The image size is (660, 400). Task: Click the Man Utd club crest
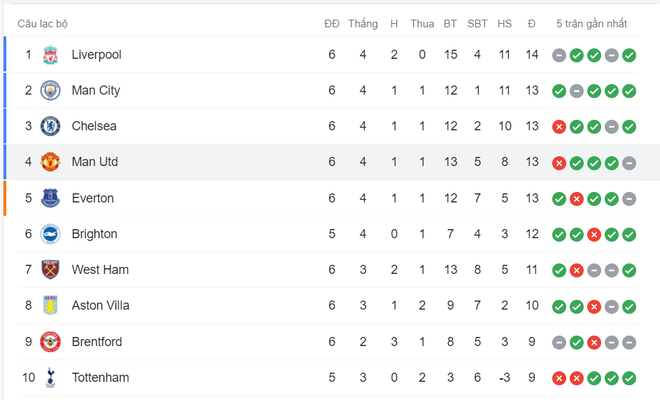click(x=50, y=162)
